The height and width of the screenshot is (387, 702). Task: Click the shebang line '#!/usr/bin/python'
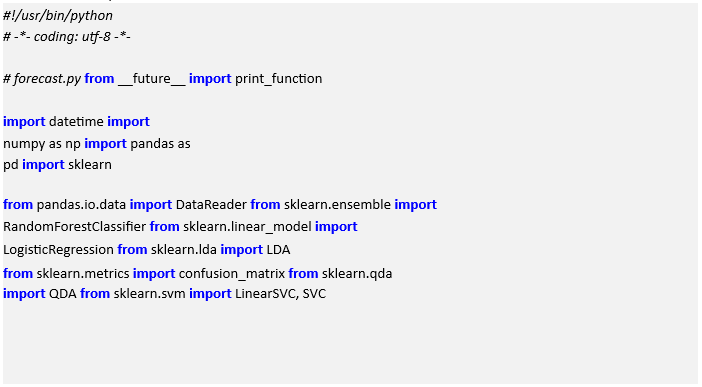(x=58, y=16)
